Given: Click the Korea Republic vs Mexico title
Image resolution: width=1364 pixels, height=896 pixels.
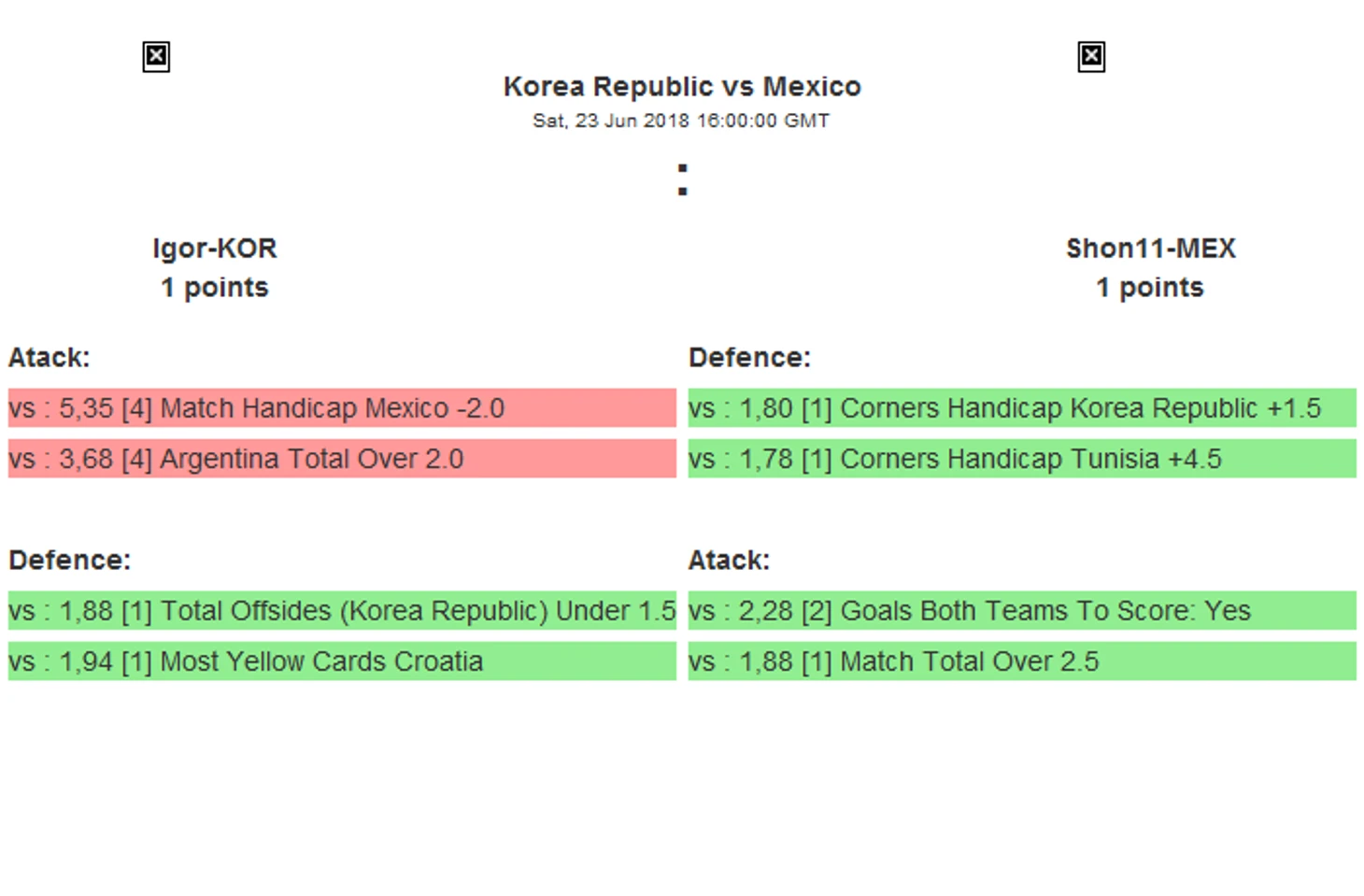Looking at the screenshot, I should (682, 87).
